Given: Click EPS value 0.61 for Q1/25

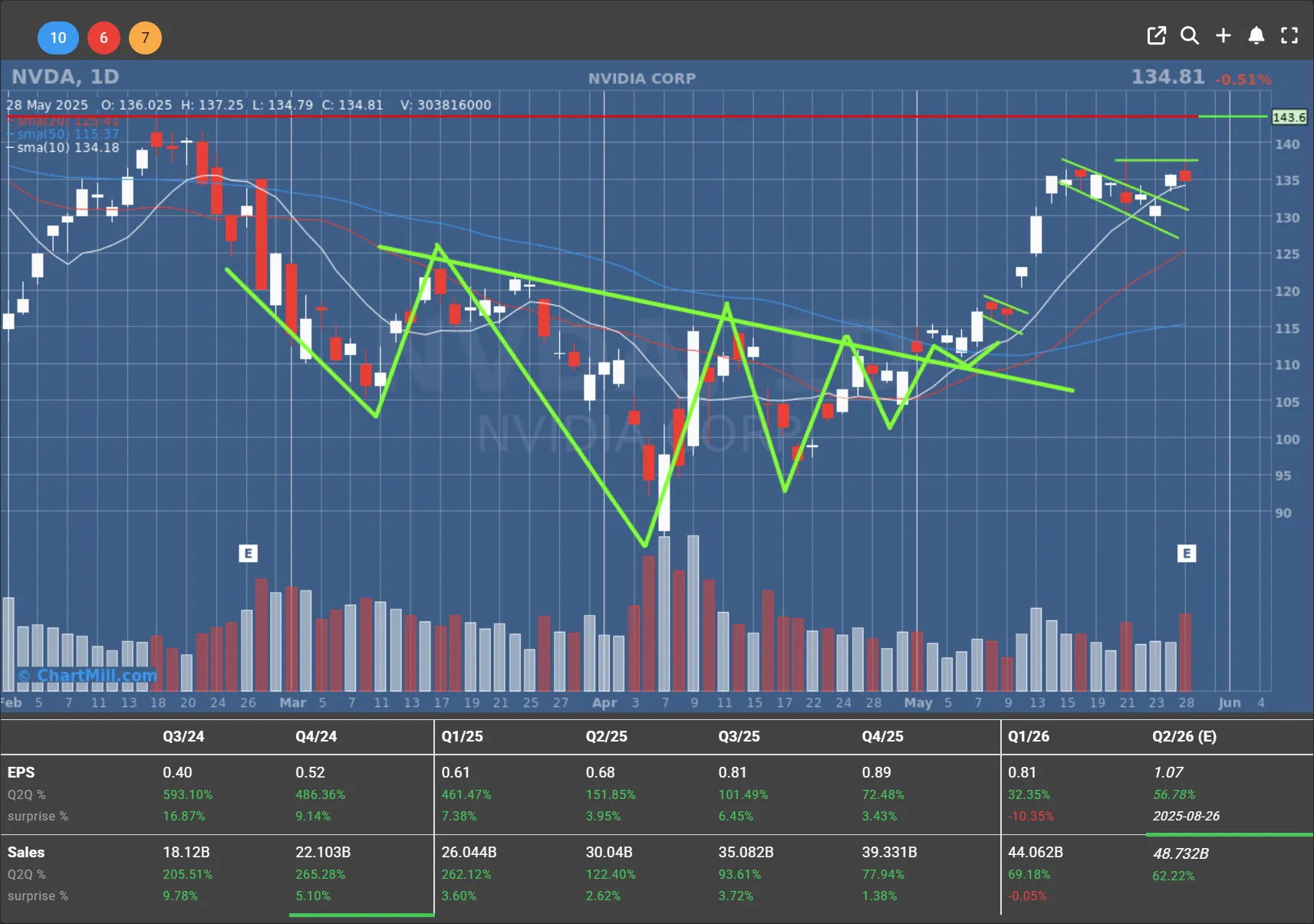Looking at the screenshot, I should 456,772.
